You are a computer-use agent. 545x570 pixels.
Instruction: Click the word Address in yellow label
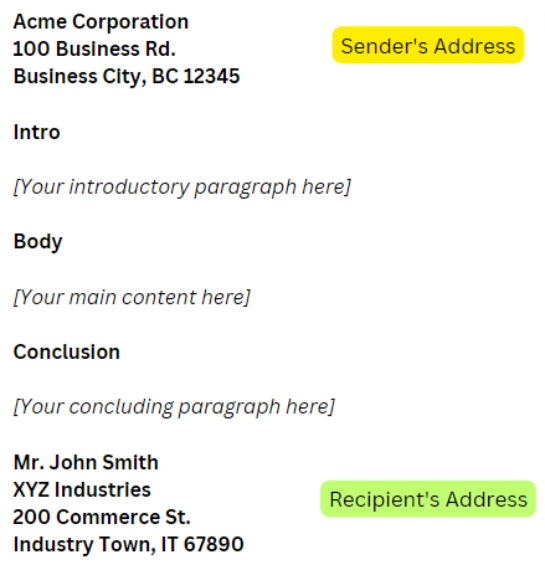[x=475, y=46]
